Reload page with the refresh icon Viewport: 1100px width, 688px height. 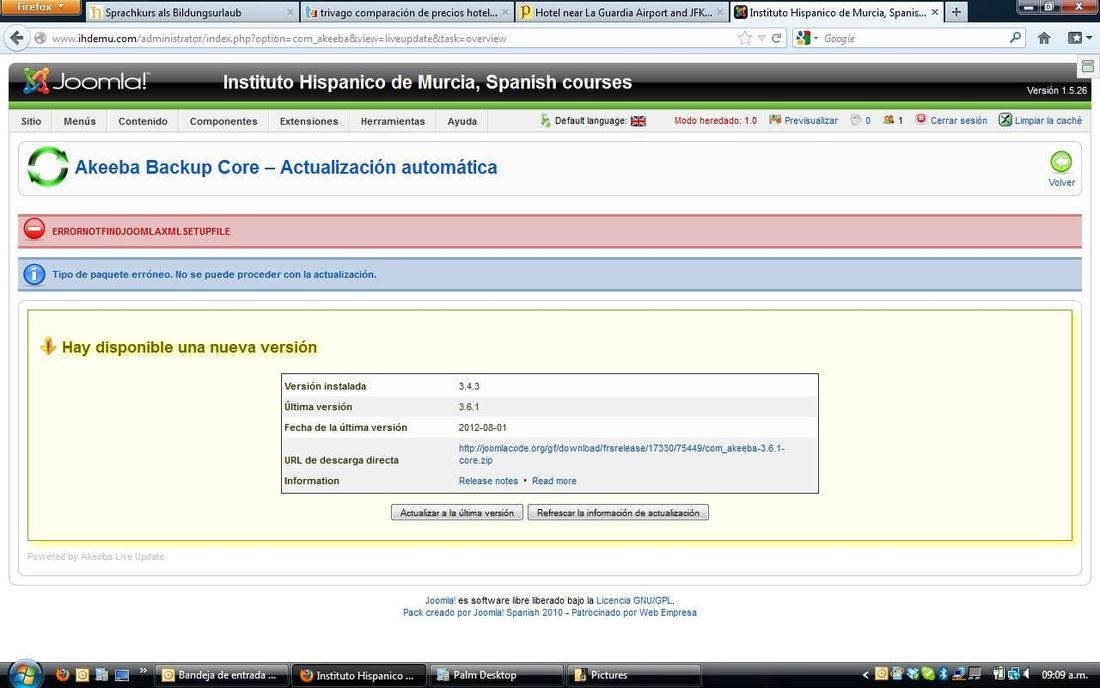(776, 39)
